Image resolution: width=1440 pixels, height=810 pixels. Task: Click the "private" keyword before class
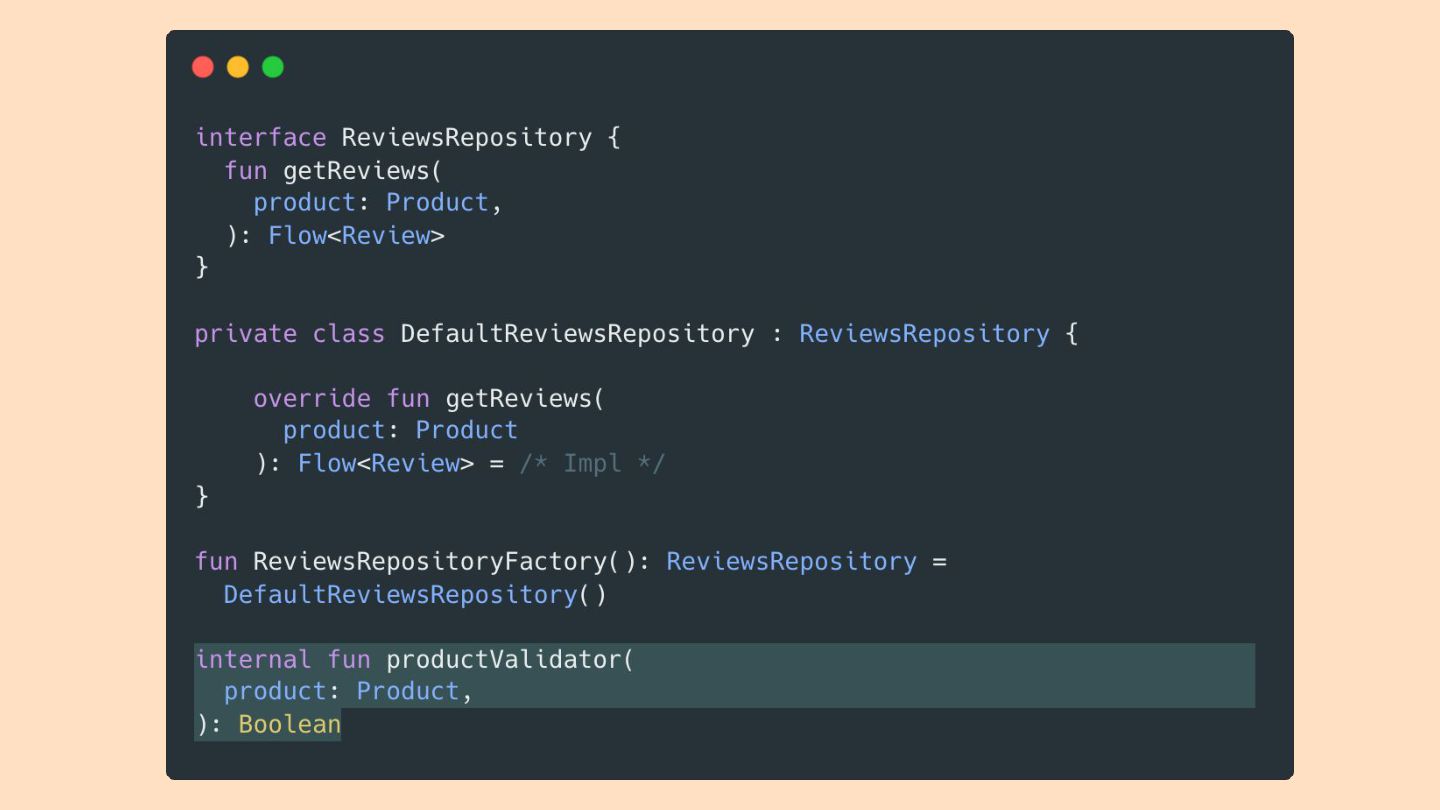[246, 333]
